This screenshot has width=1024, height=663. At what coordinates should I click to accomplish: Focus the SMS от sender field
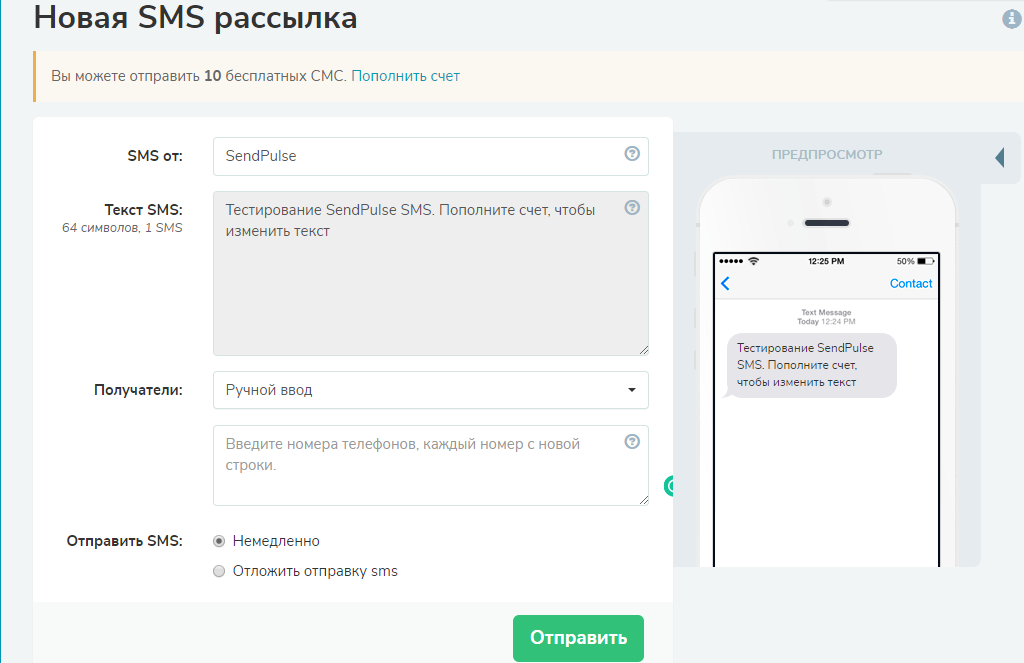430,156
